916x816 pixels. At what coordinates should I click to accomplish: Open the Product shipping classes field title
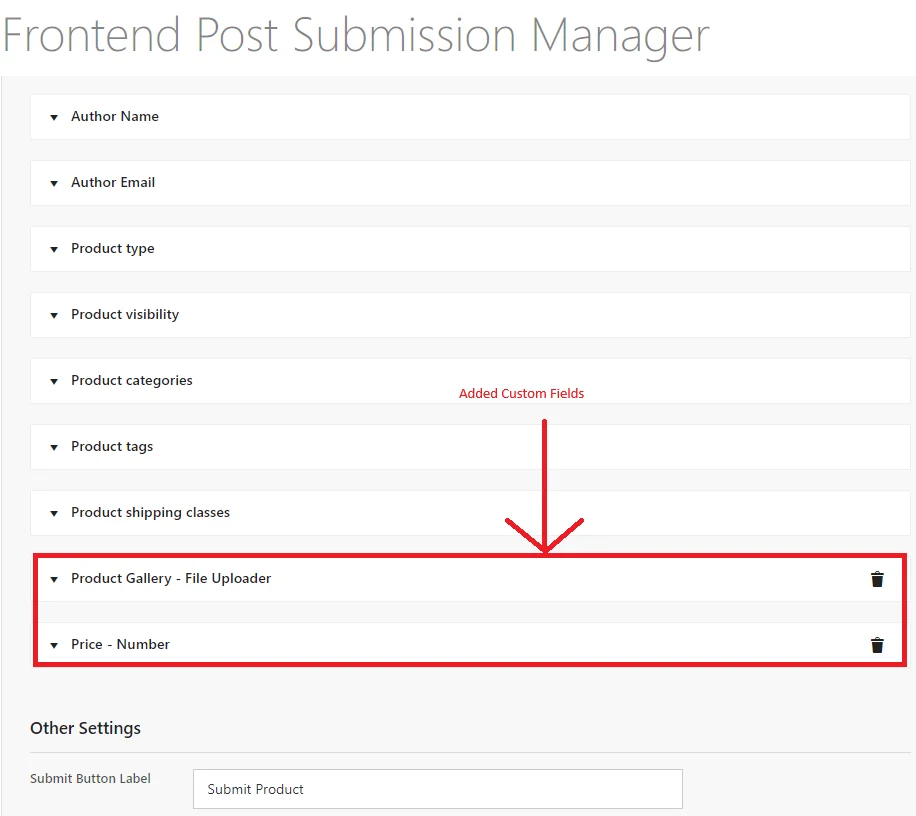[x=150, y=512]
